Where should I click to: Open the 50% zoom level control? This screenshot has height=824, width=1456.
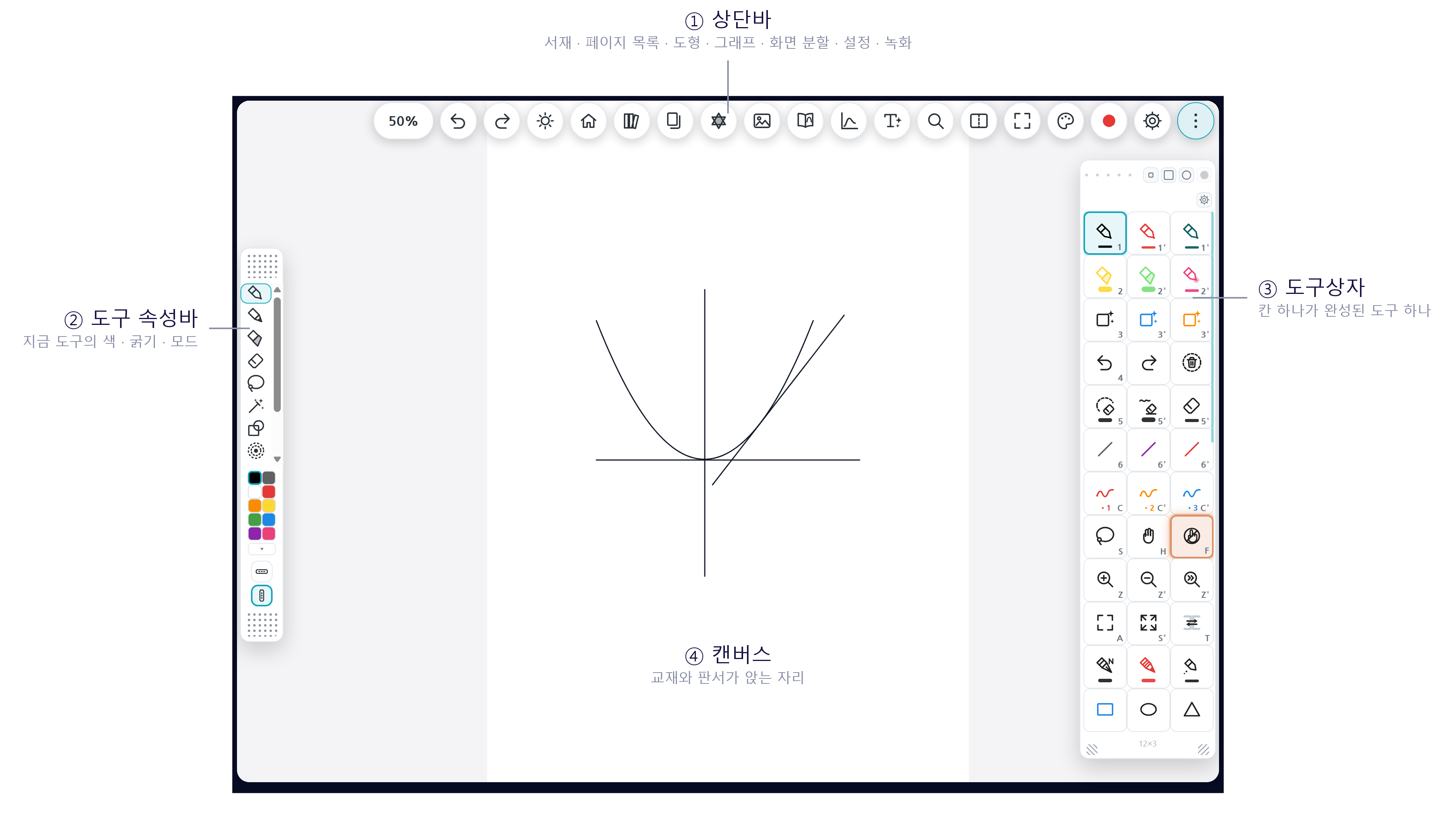[x=403, y=120]
